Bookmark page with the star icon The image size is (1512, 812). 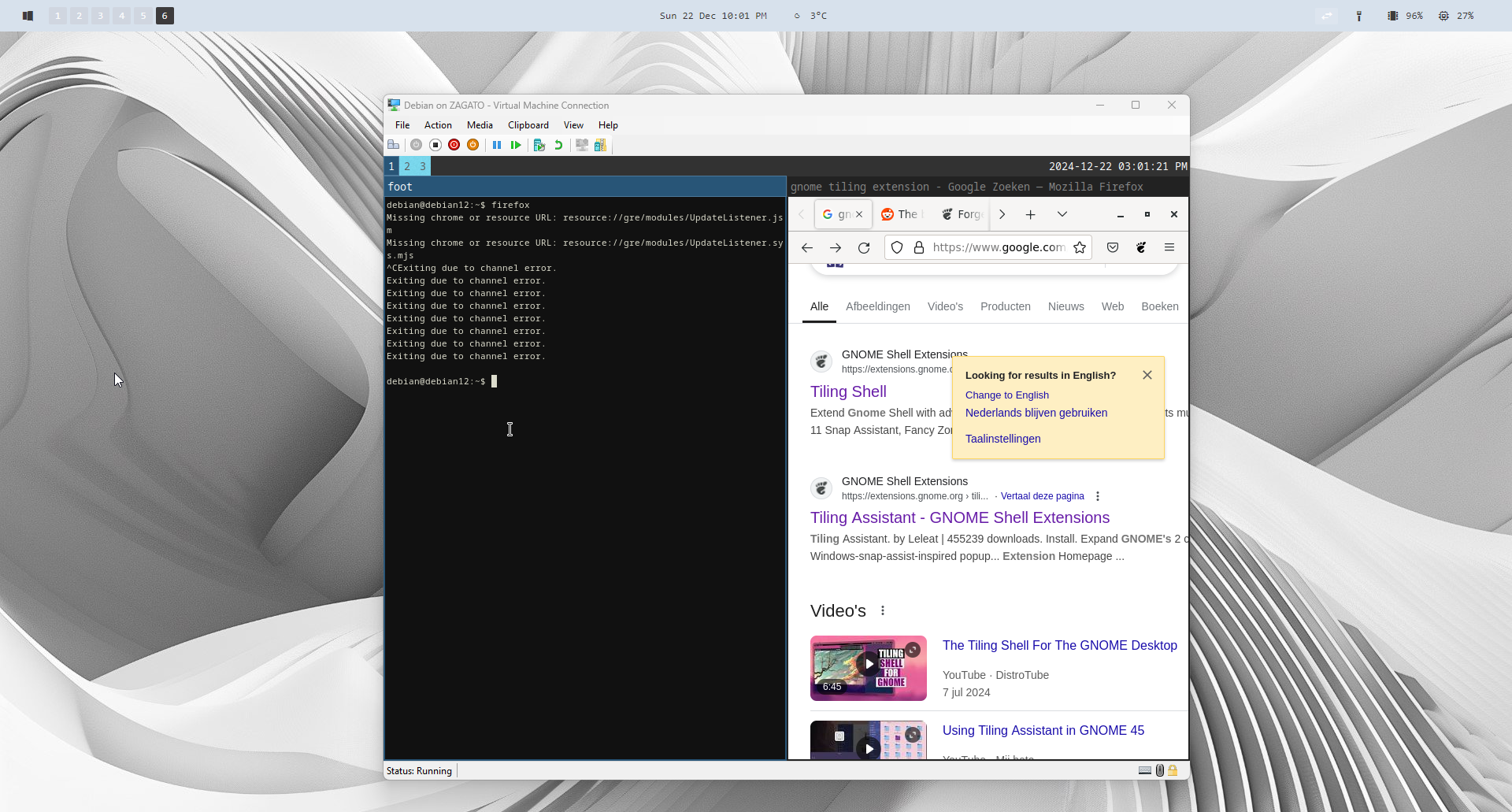pyautogui.click(x=1080, y=248)
